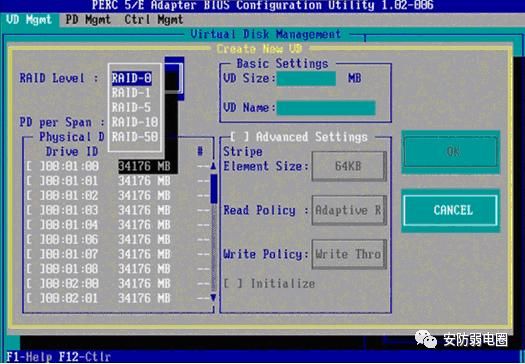Check physical drive 00:01:02
The image size is (525, 364).
(x=34, y=196)
